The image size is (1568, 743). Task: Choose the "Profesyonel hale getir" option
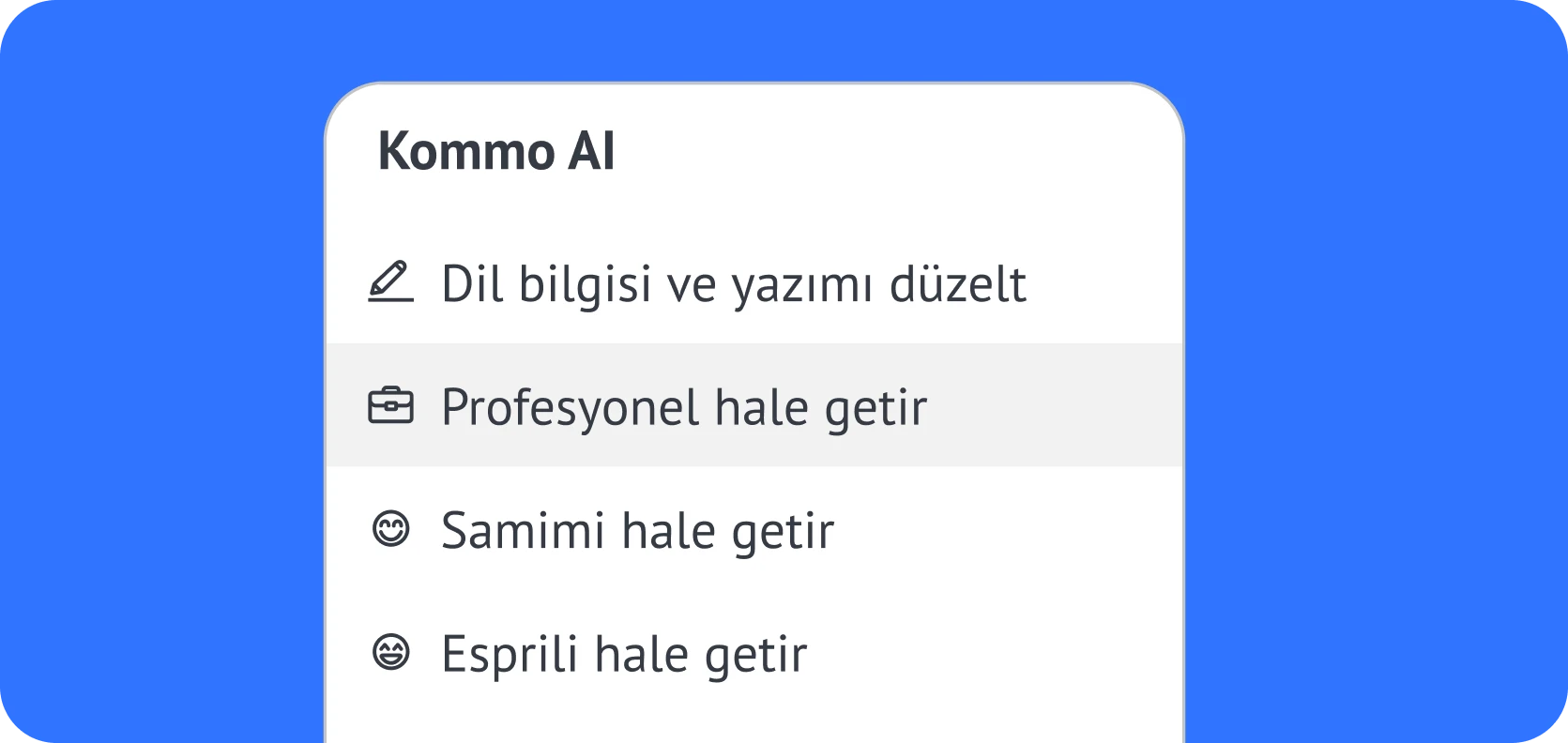[x=684, y=407]
